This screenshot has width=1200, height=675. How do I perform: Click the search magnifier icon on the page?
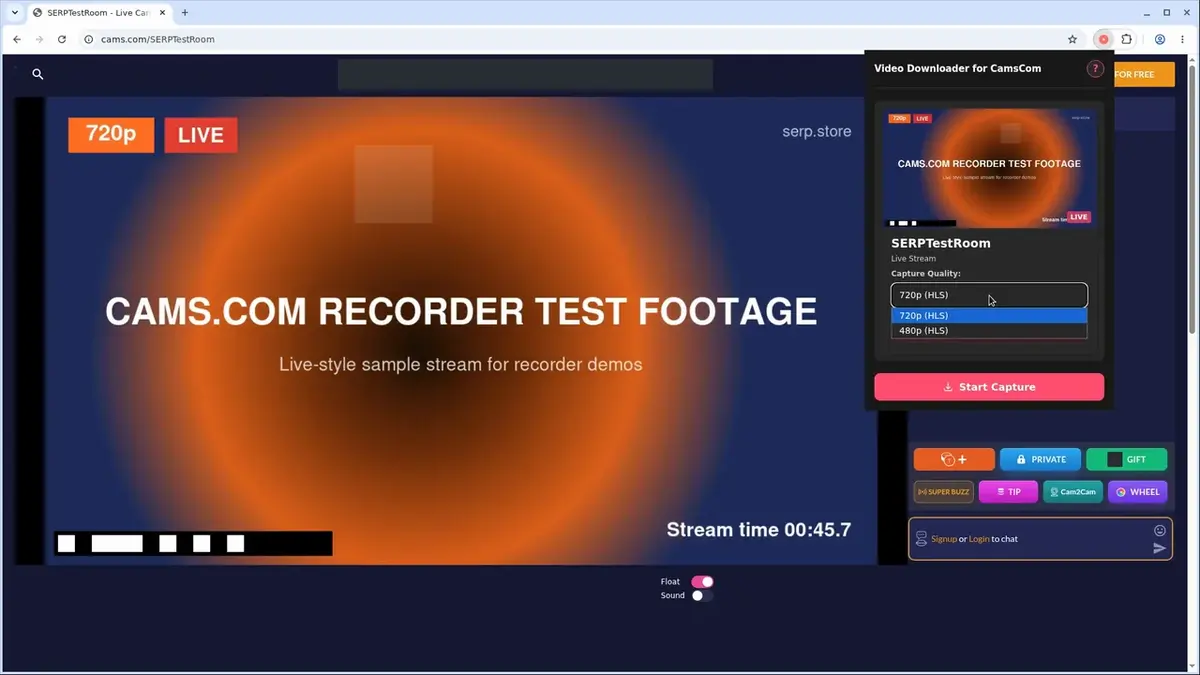click(x=38, y=74)
